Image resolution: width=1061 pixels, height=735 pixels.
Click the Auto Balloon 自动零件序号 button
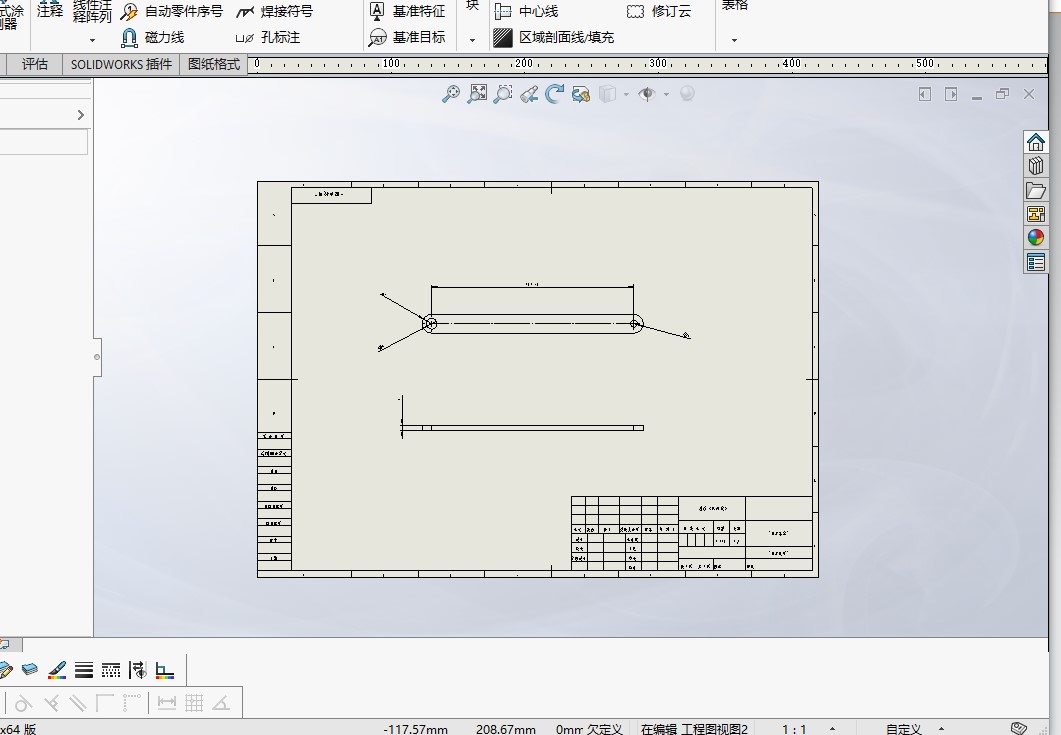tap(172, 12)
